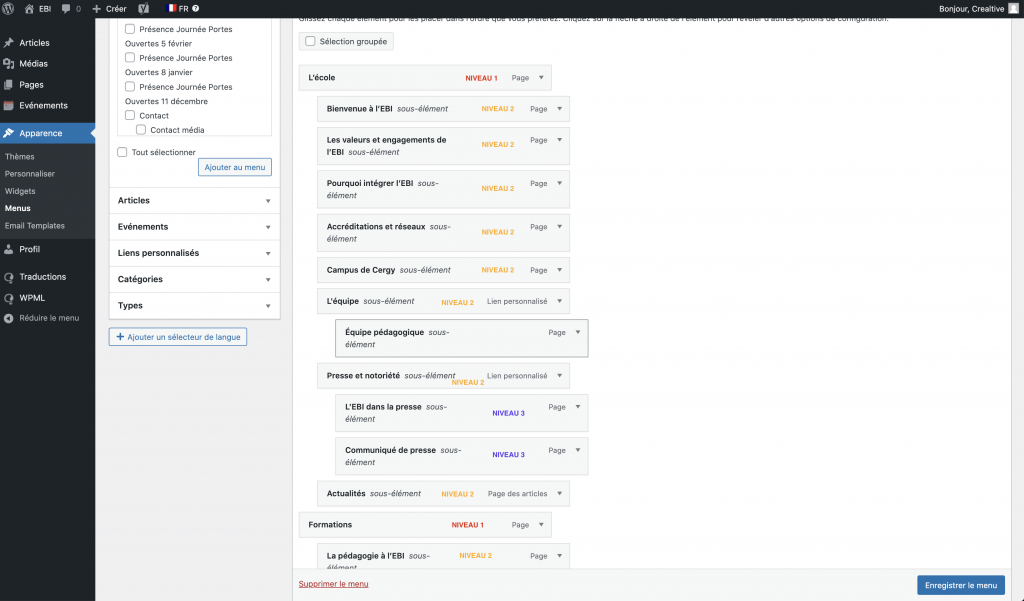Click the French flag language switcher
This screenshot has width=1024, height=601.
[172, 8]
